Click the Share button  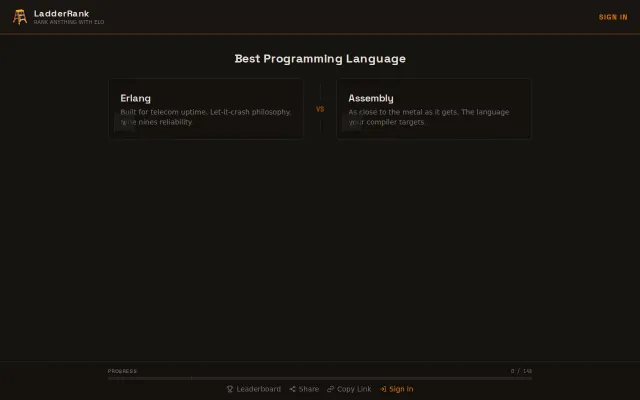click(304, 389)
